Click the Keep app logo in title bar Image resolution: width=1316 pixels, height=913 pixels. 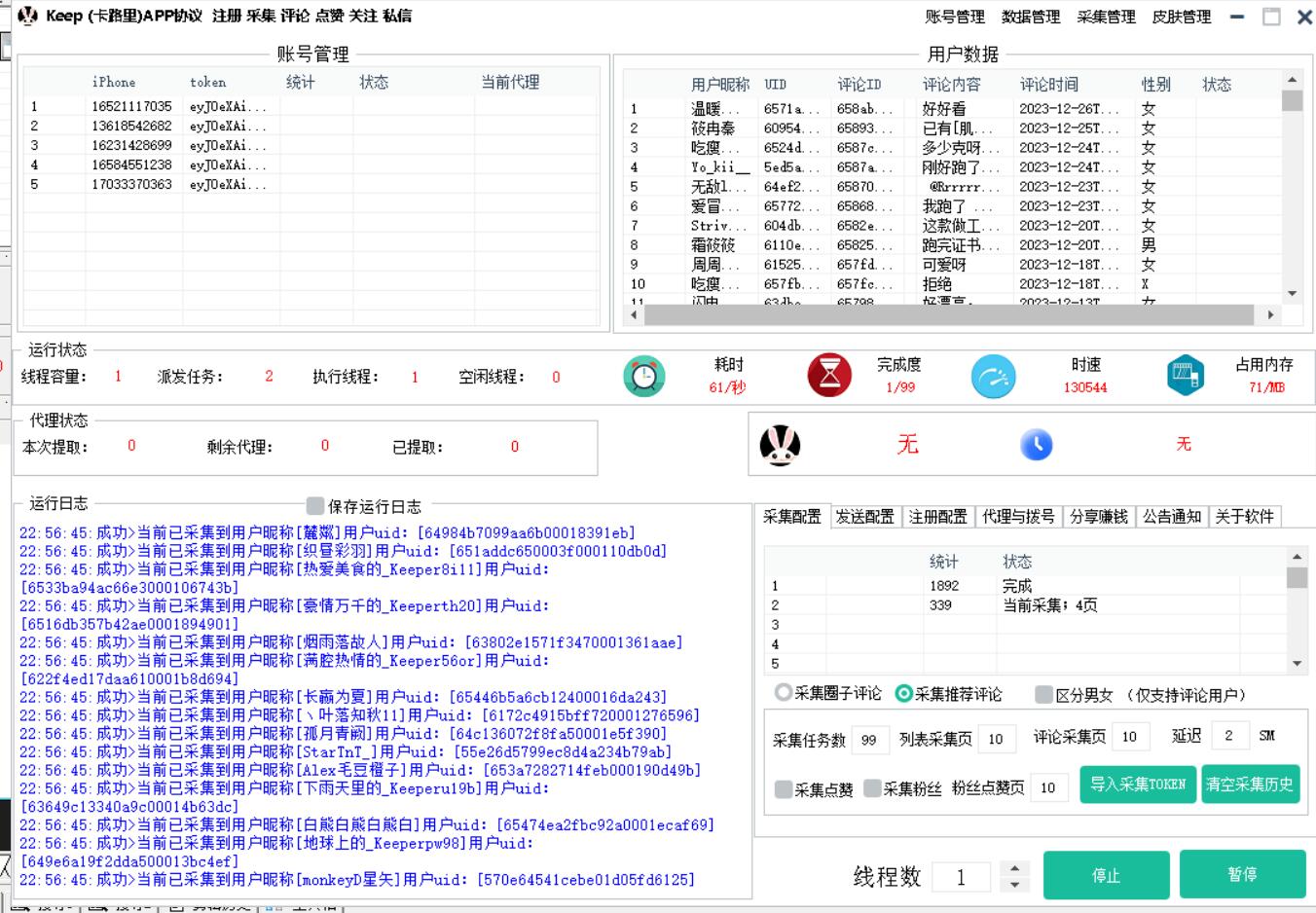[27, 16]
